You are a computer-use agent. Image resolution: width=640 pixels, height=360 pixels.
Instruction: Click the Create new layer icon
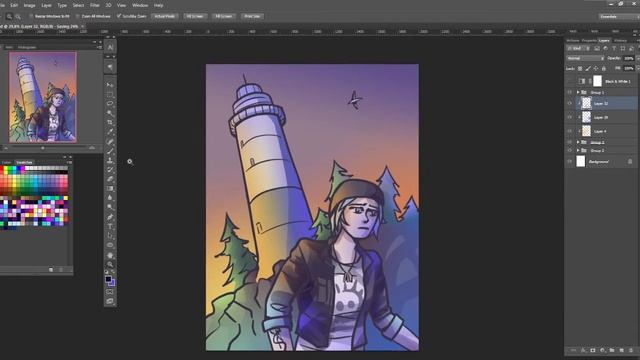621,350
